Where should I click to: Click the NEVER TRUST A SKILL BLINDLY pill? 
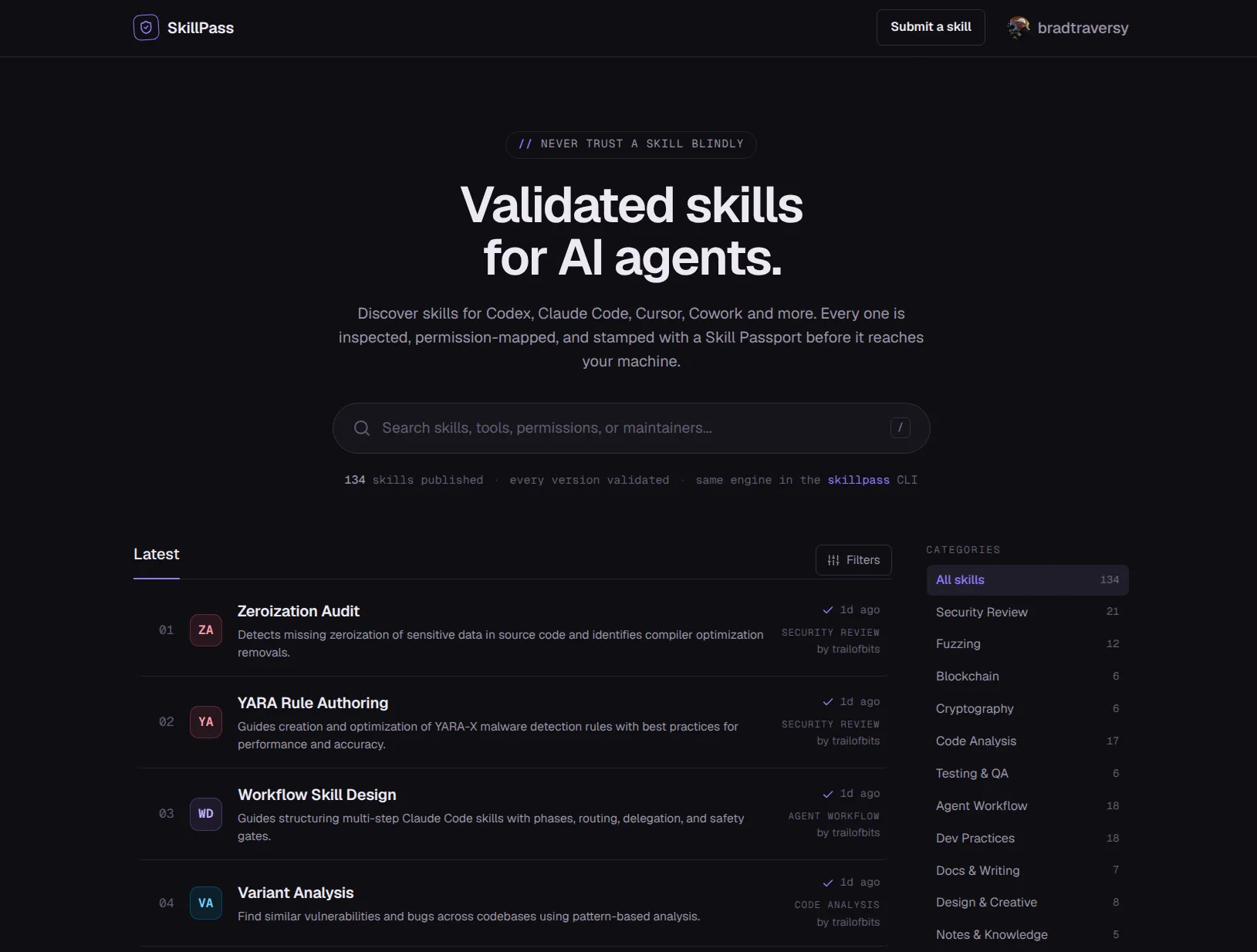coord(630,144)
